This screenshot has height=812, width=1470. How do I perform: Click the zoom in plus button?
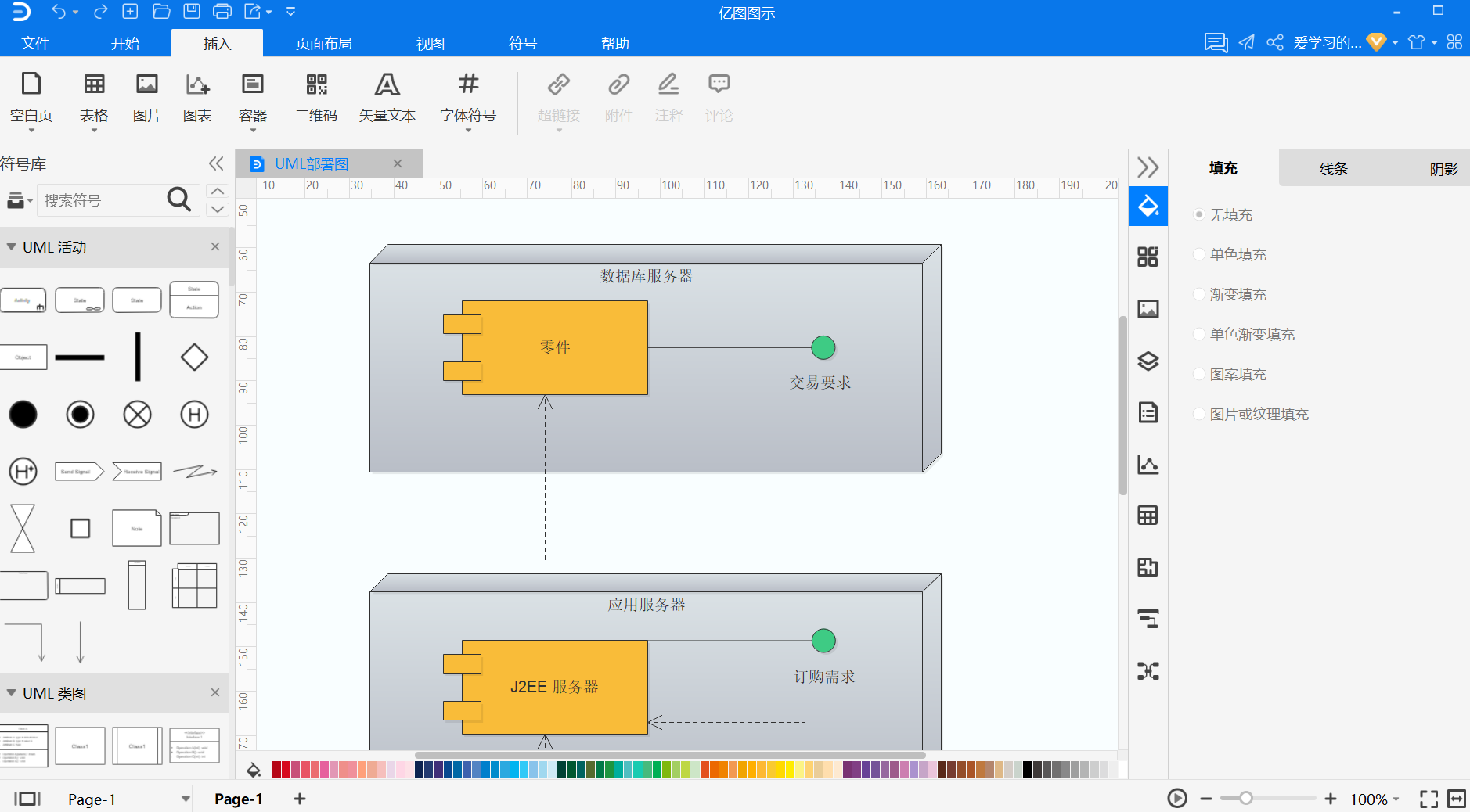[1331, 799]
